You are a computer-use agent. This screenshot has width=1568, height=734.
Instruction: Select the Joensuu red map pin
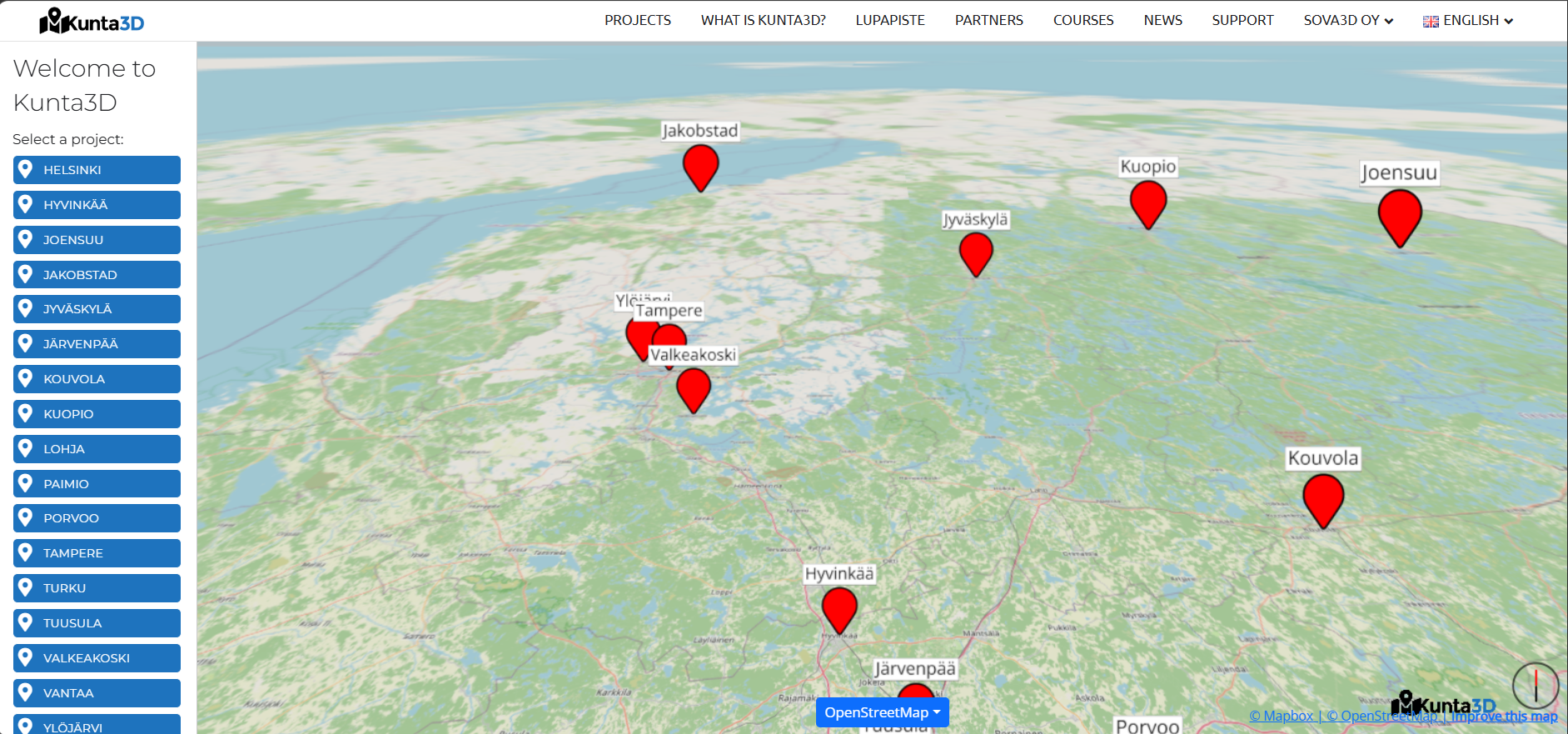pos(1399,217)
